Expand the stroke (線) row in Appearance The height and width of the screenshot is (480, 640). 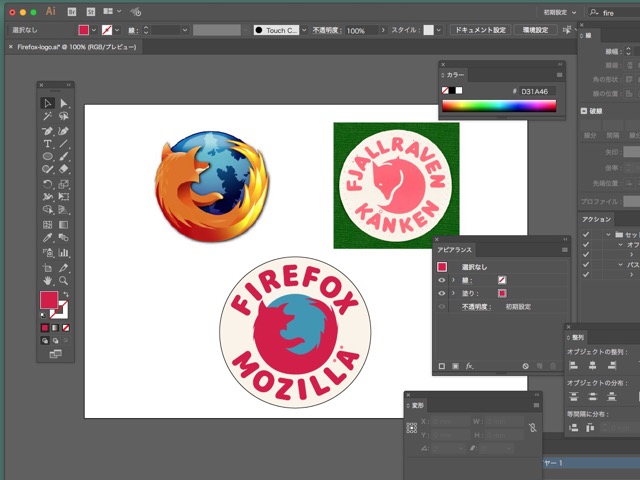point(453,280)
